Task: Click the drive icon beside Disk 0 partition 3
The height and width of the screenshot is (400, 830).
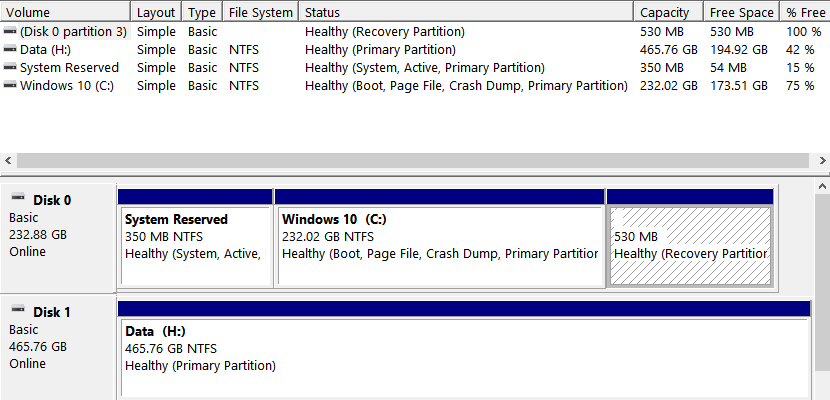Action: (x=10, y=31)
